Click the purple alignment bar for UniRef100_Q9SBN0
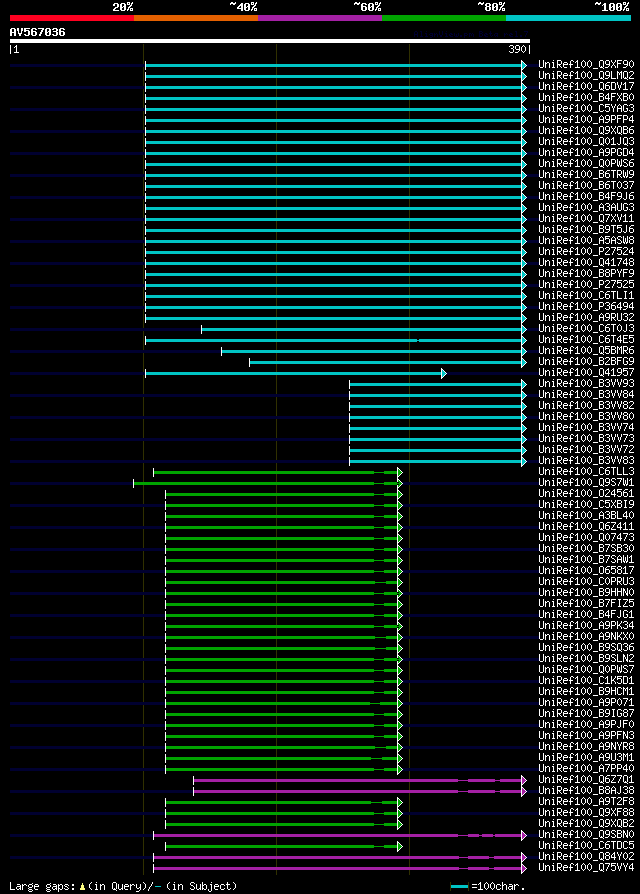The width and height of the screenshot is (640, 894). 340,835
